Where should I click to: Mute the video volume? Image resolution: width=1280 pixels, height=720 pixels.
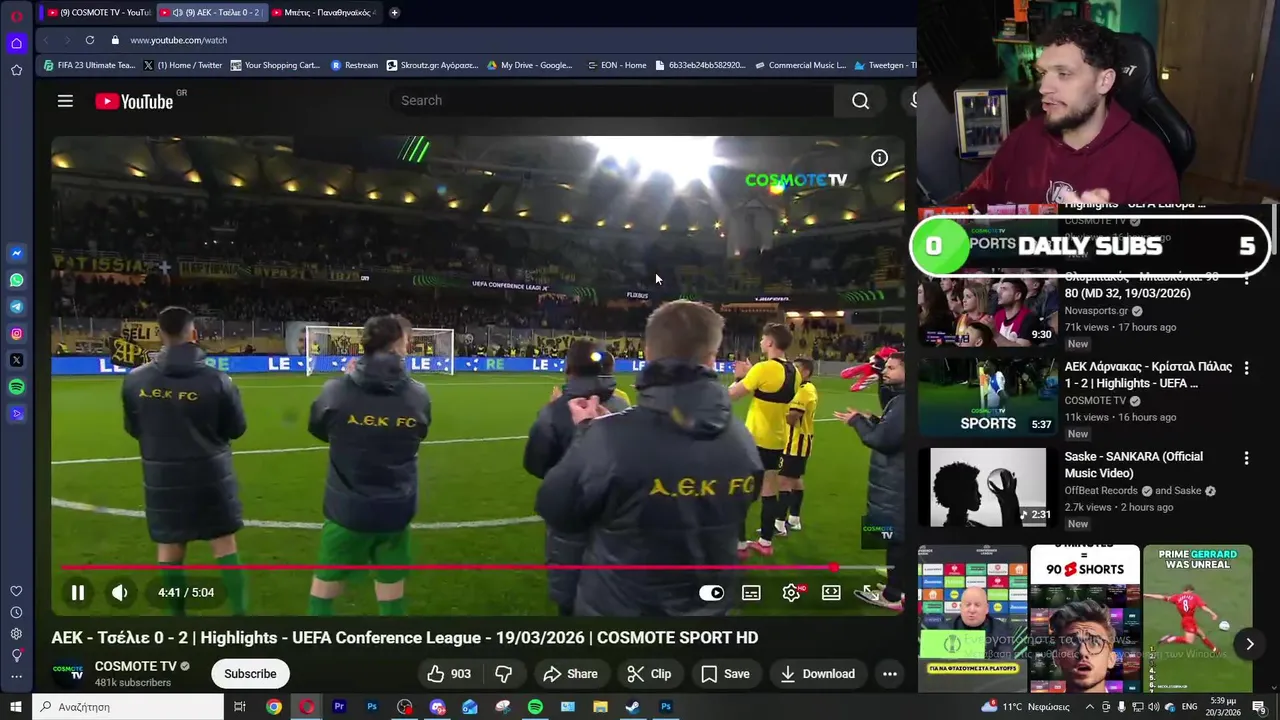click(x=119, y=593)
